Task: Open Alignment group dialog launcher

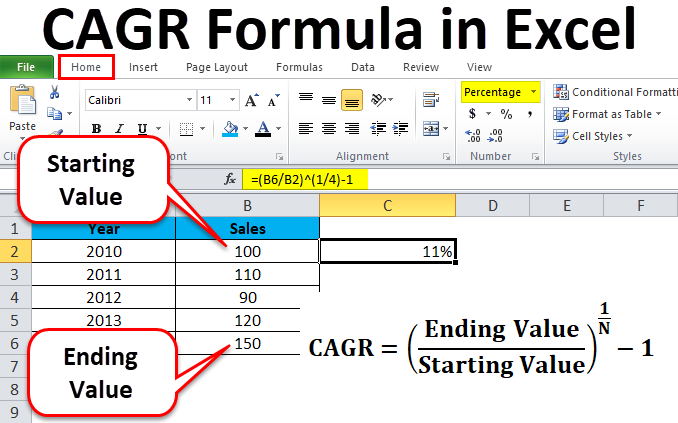Action: (x=446, y=157)
